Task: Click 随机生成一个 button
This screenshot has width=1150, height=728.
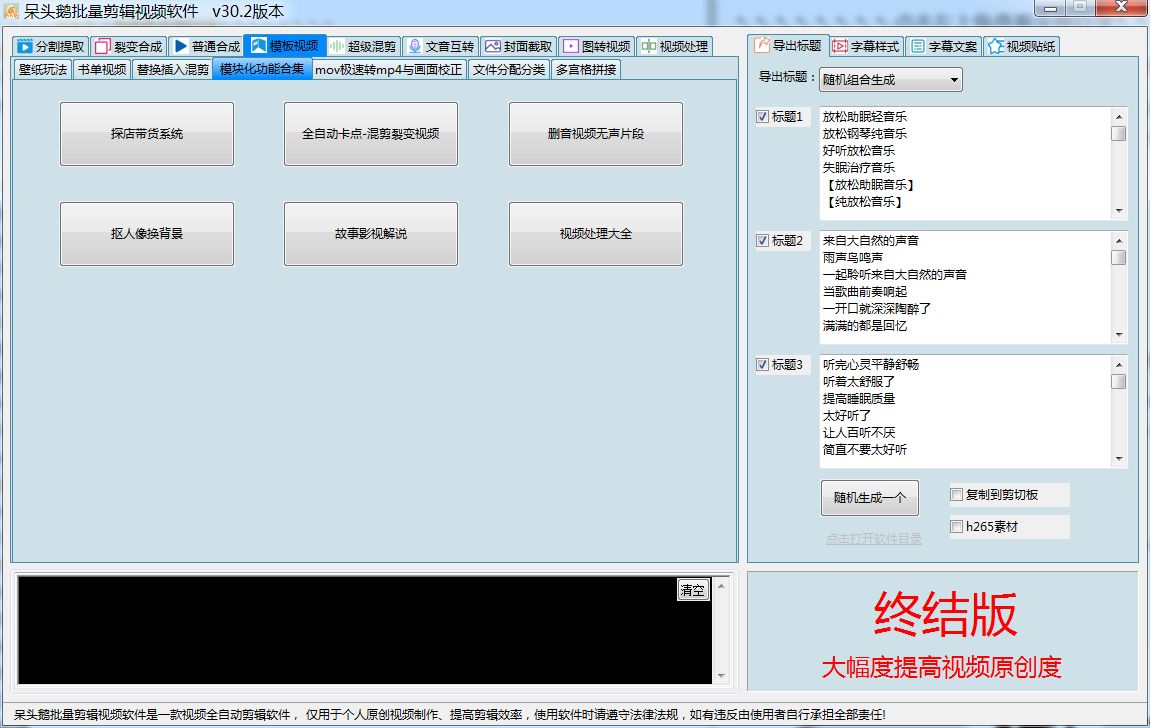Action: point(870,498)
